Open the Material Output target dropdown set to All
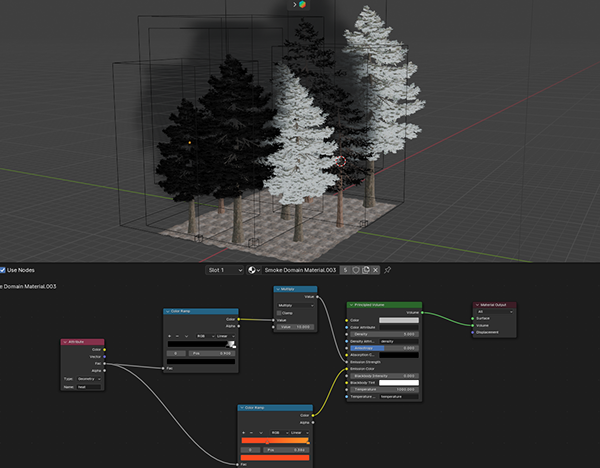The image size is (600, 468). (496, 311)
